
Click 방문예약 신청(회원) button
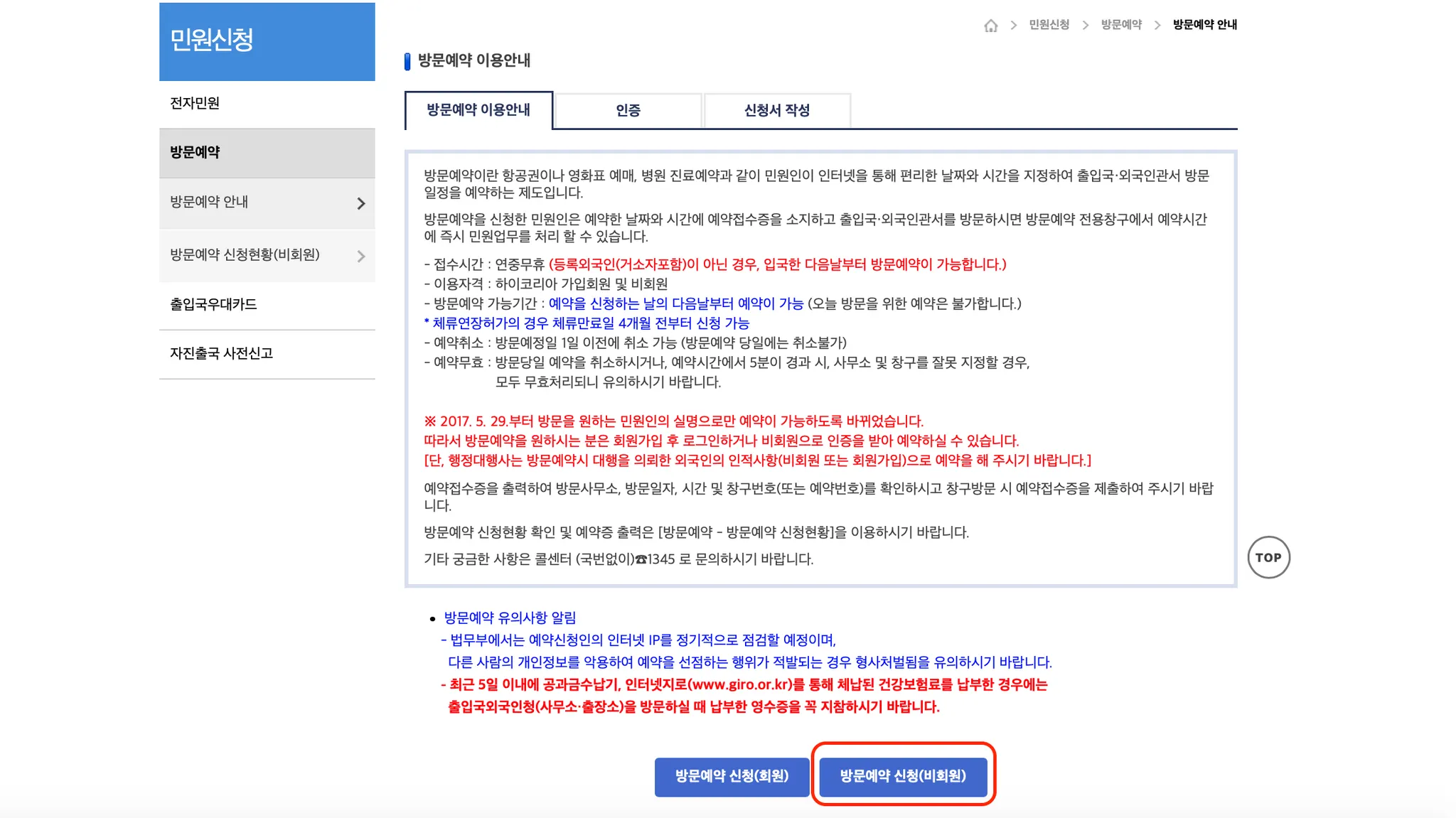point(732,776)
